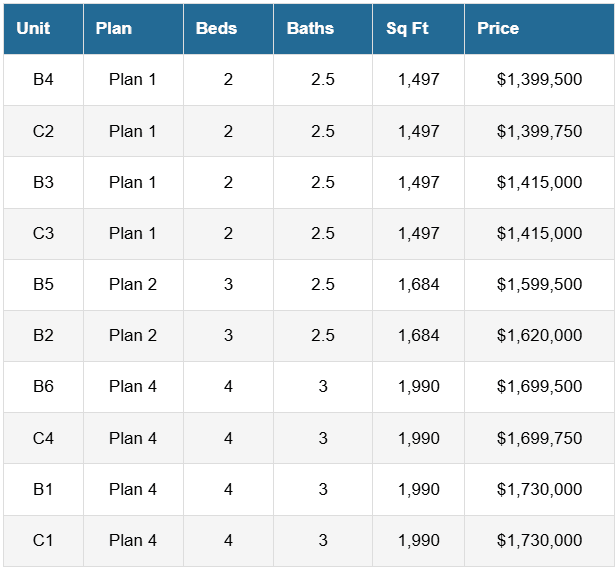
Task: Click the $1,399,750 price for unit C2
Action: [x=539, y=131]
